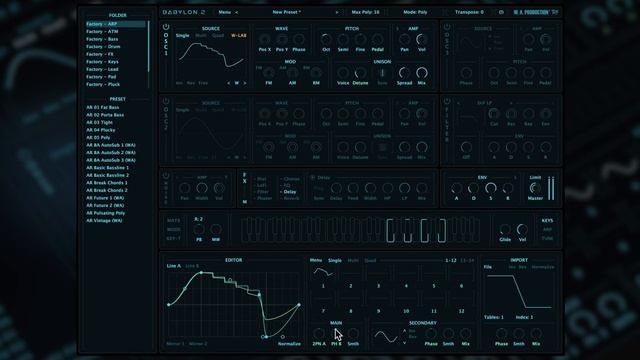Image resolution: width=640 pixels, height=360 pixels.
Task: Click the keyboard Vol knob
Action: (x=522, y=229)
